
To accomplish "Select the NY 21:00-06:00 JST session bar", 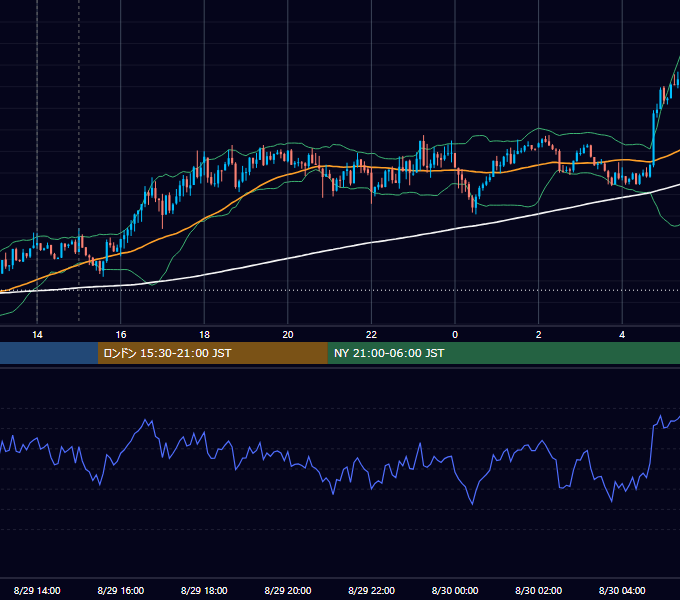I will [x=503, y=353].
